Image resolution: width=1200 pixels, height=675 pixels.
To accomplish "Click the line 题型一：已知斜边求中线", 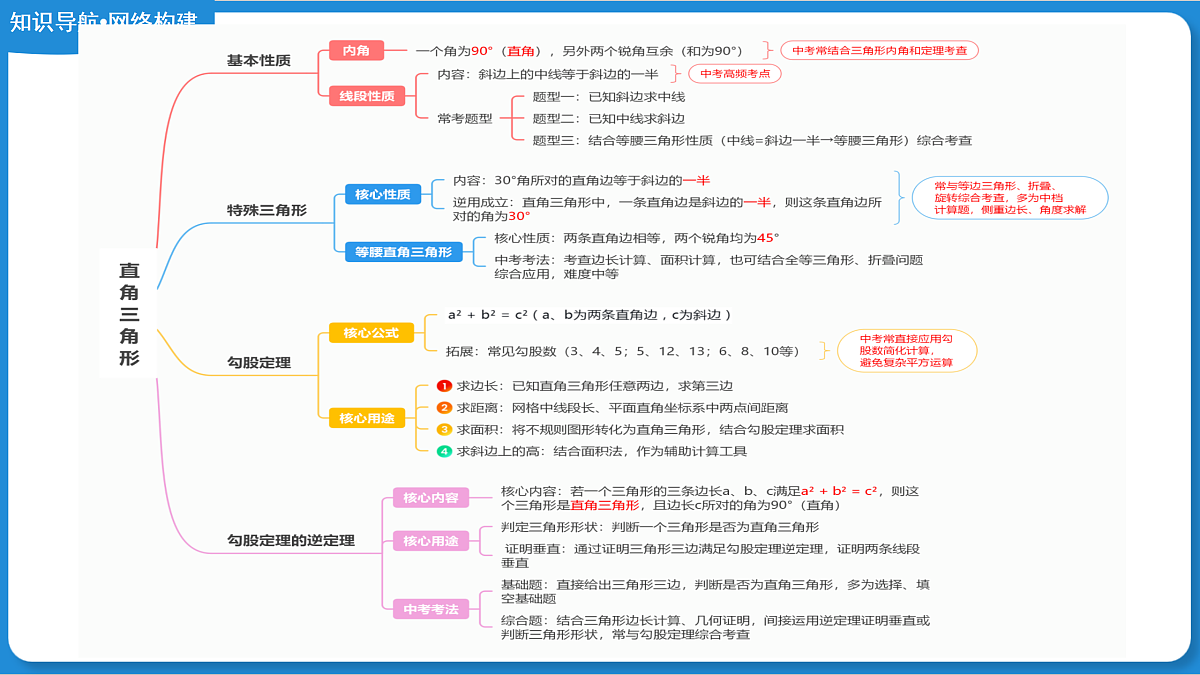I will (x=609, y=97).
